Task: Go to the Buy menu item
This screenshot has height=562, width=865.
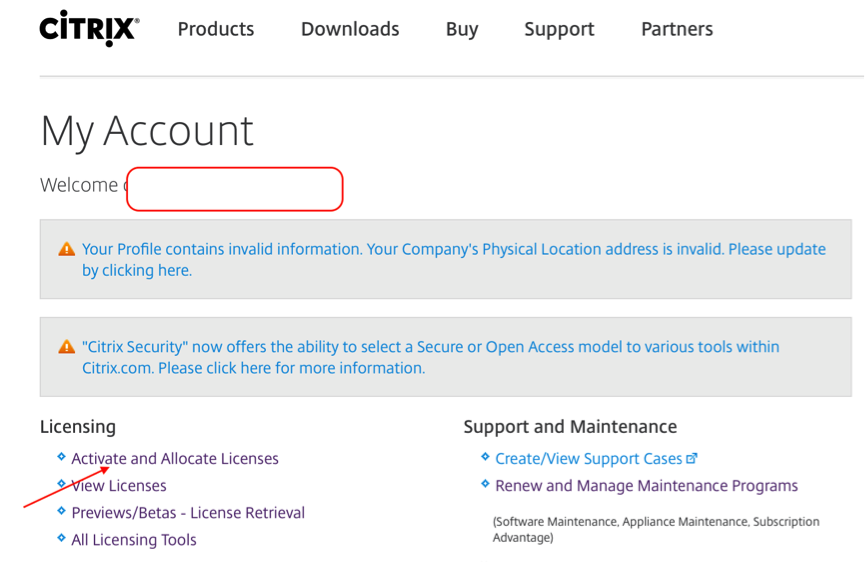Action: tap(462, 29)
